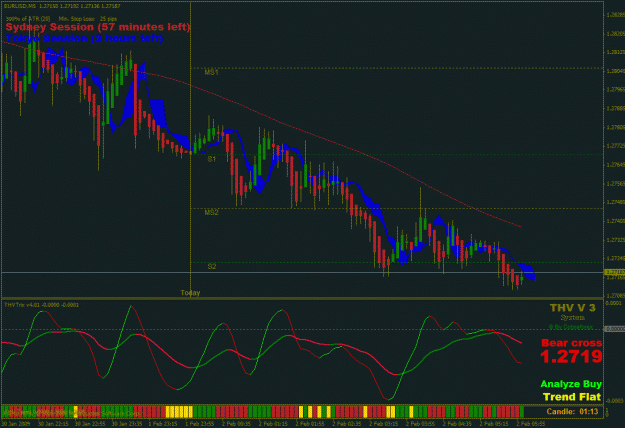Click the Candle 01:13 countdown timer
Screen dimensions: 625x428
(x=572, y=412)
